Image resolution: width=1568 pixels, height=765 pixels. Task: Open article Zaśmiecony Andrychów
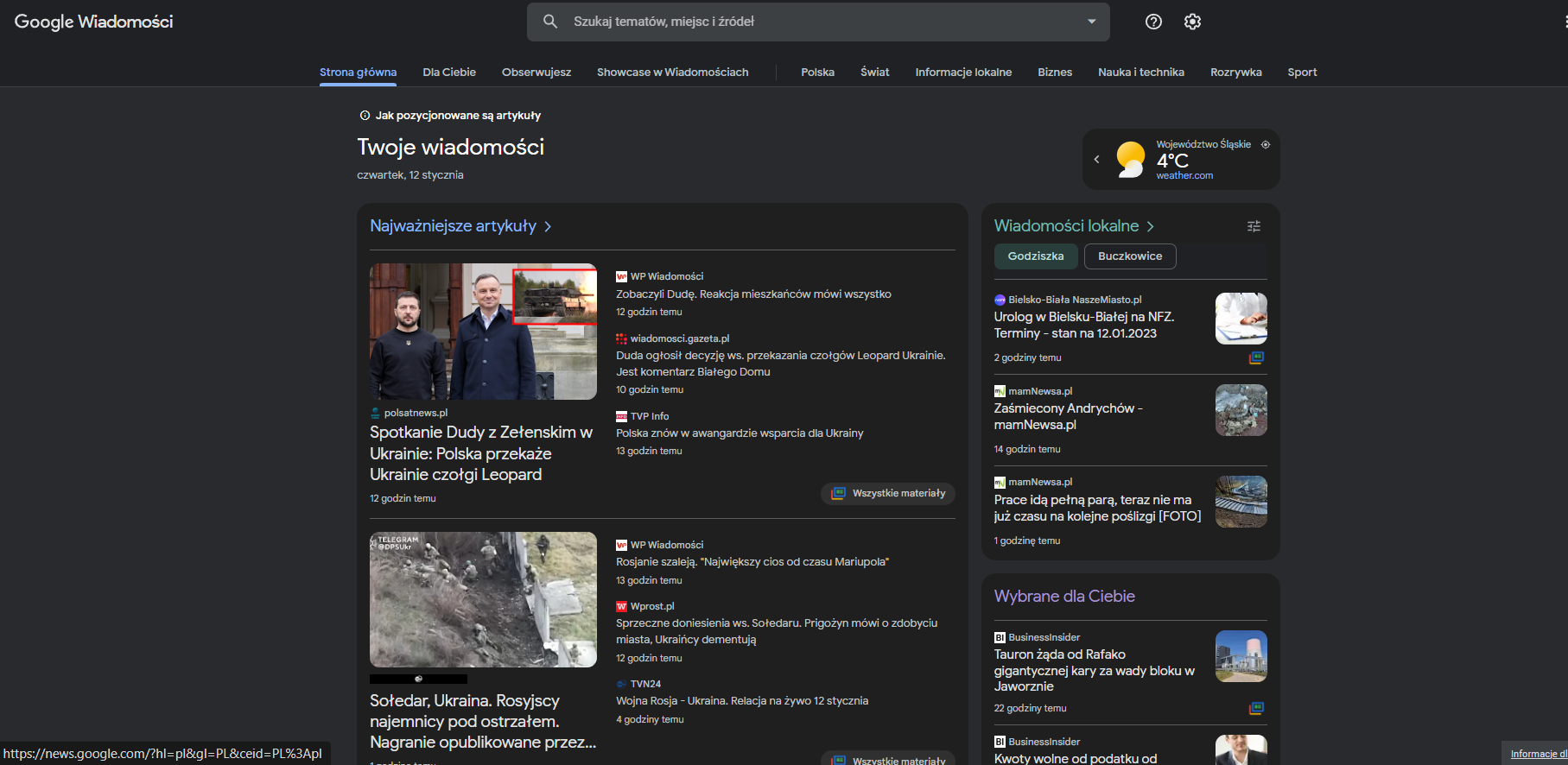pyautogui.click(x=1069, y=417)
